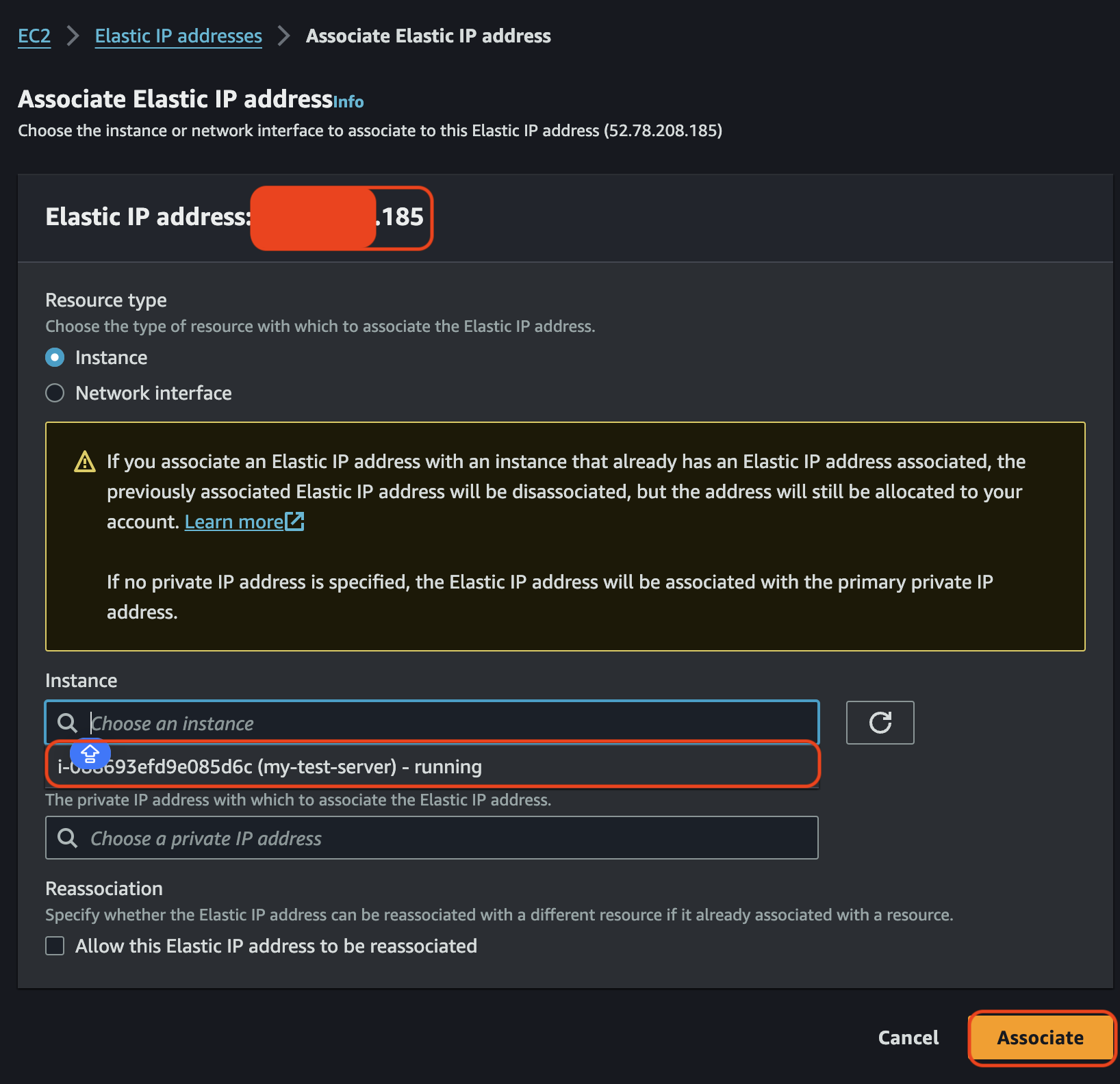Open the Learn more link
Screen dimensions: 1120x1084
point(233,521)
